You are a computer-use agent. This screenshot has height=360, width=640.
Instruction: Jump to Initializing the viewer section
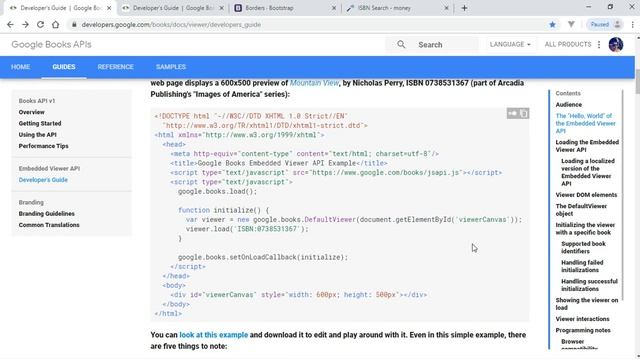point(585,229)
